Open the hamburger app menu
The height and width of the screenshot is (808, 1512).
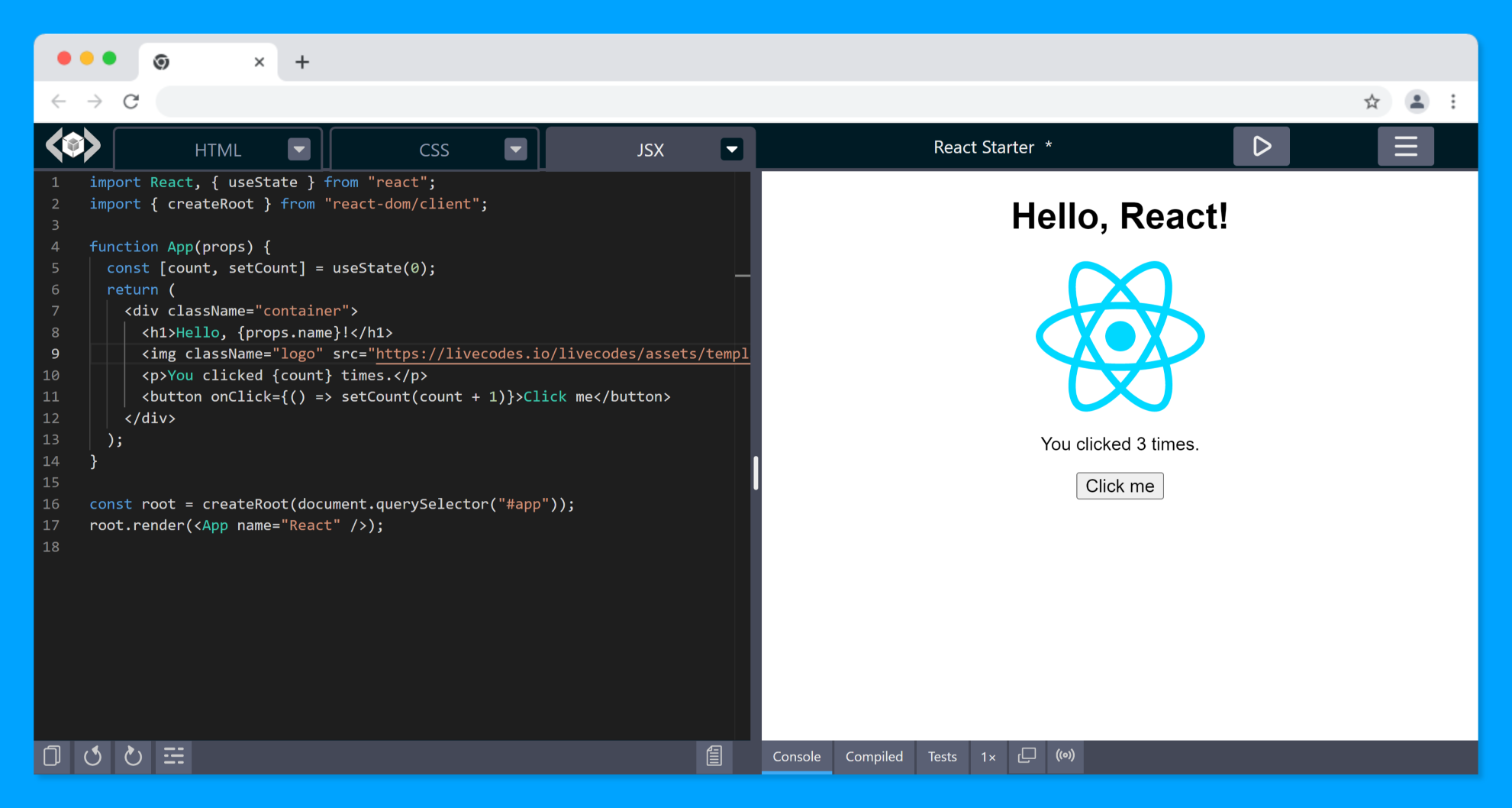point(1405,146)
